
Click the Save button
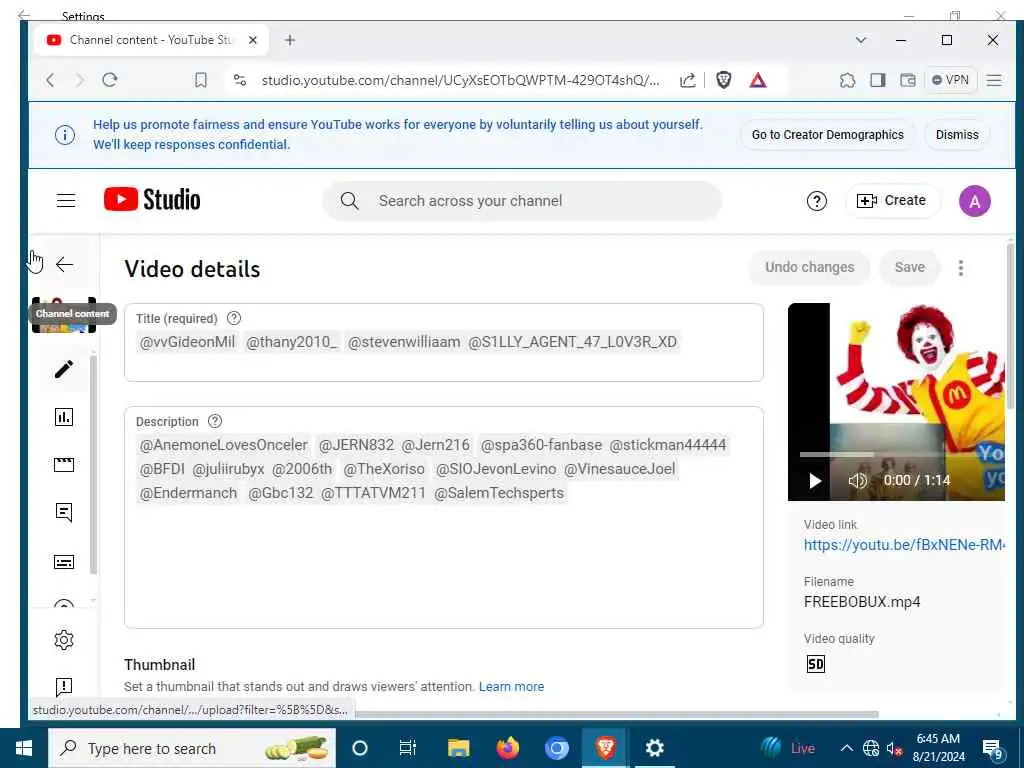coord(909,267)
